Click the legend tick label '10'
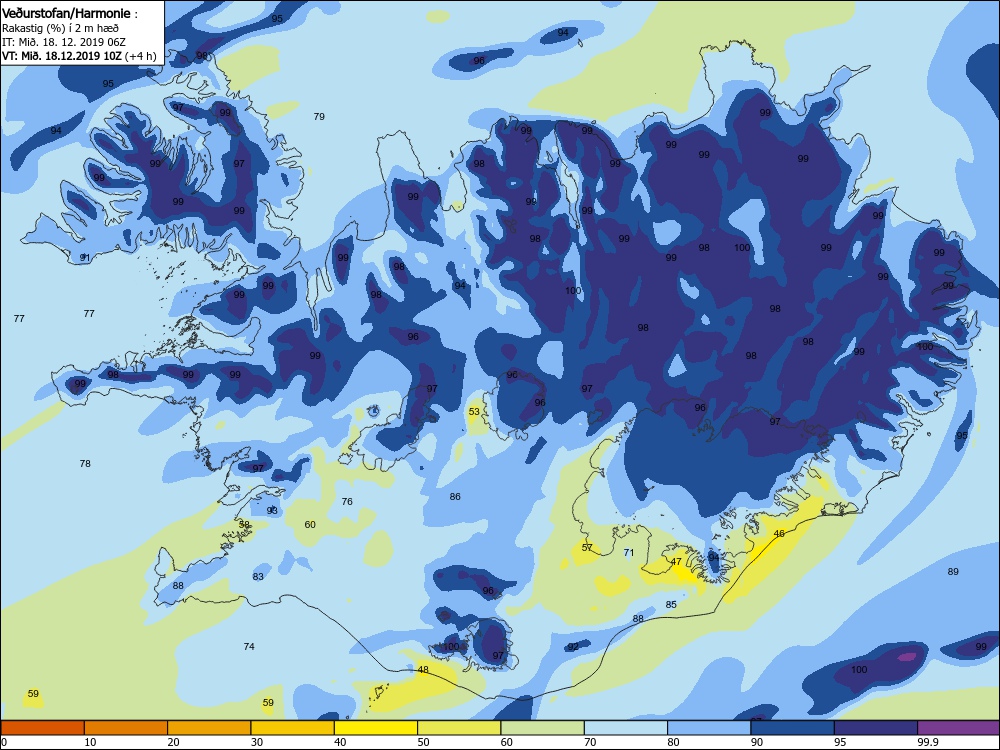The height and width of the screenshot is (750, 1000). coord(91,742)
